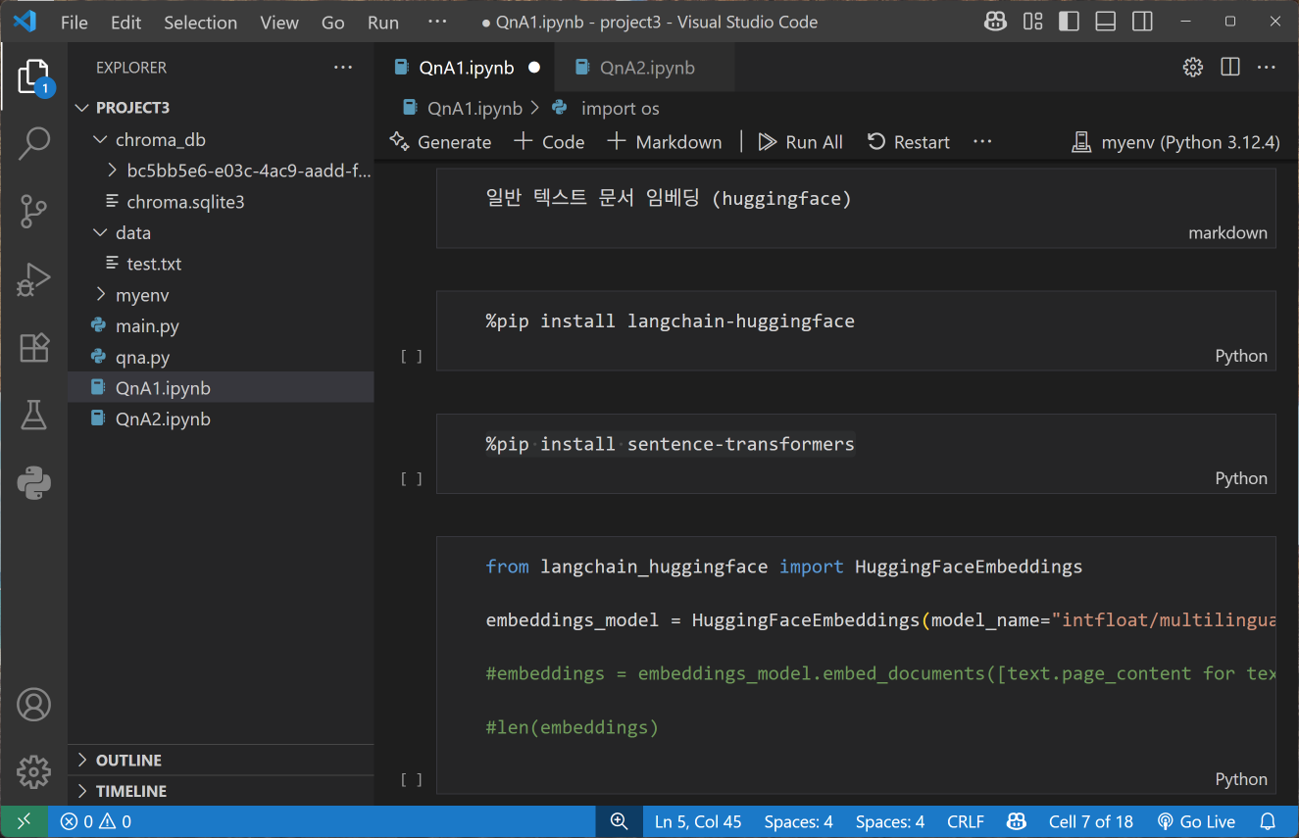Split the editor to the right
This screenshot has width=1299, height=838.
point(1230,67)
